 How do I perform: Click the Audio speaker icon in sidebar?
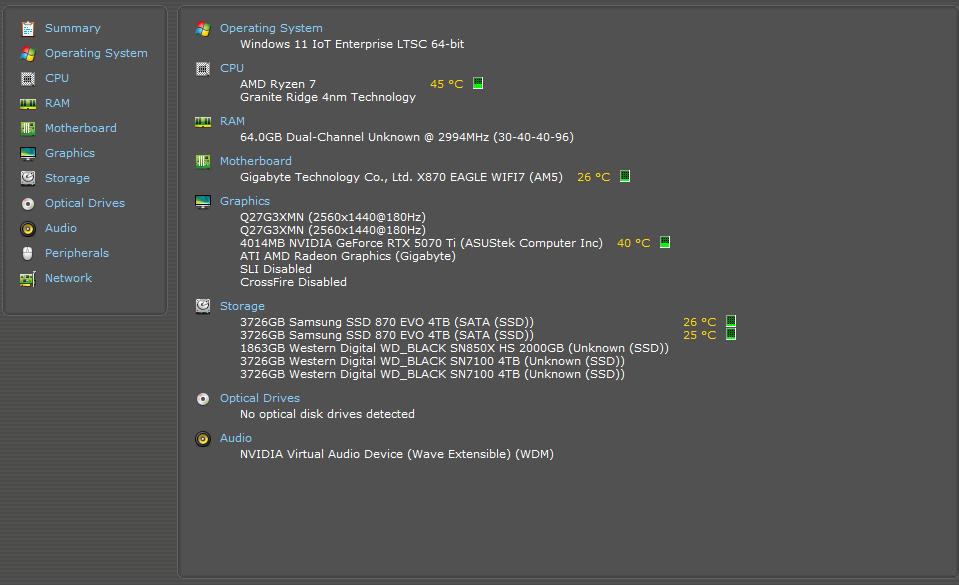(28, 229)
